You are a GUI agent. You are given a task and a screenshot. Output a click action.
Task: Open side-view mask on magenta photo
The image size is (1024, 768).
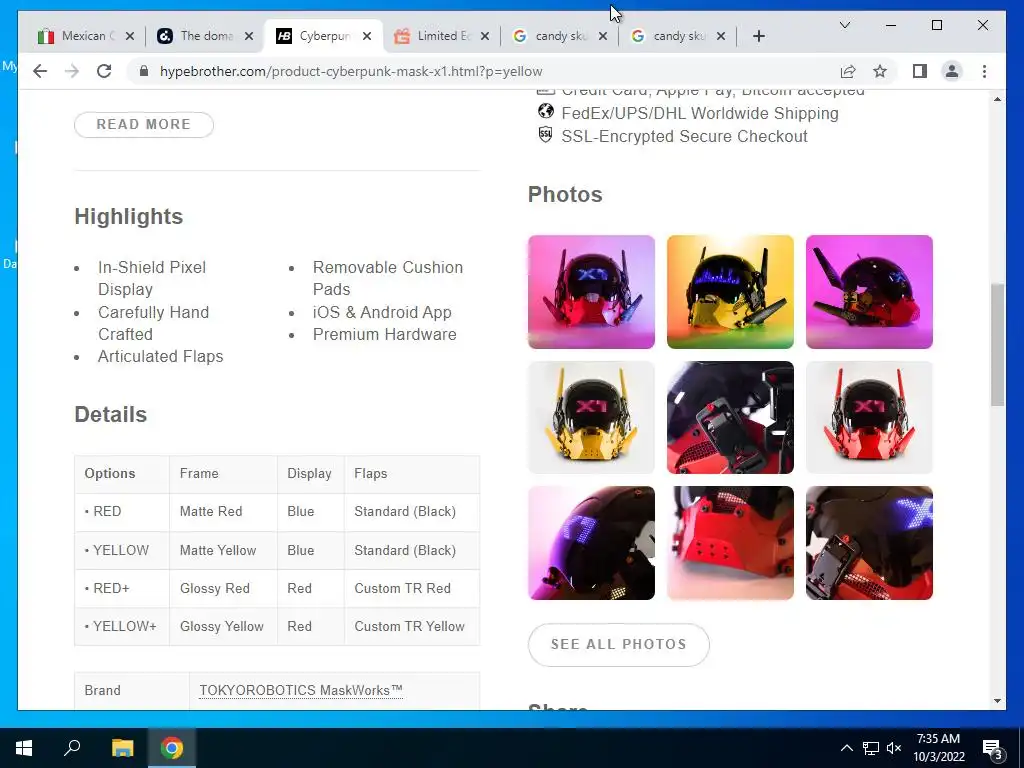[869, 292]
